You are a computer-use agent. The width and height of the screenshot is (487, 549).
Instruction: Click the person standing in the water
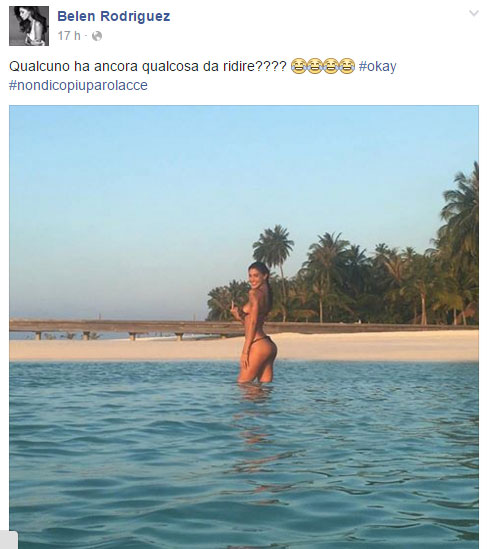point(257,322)
